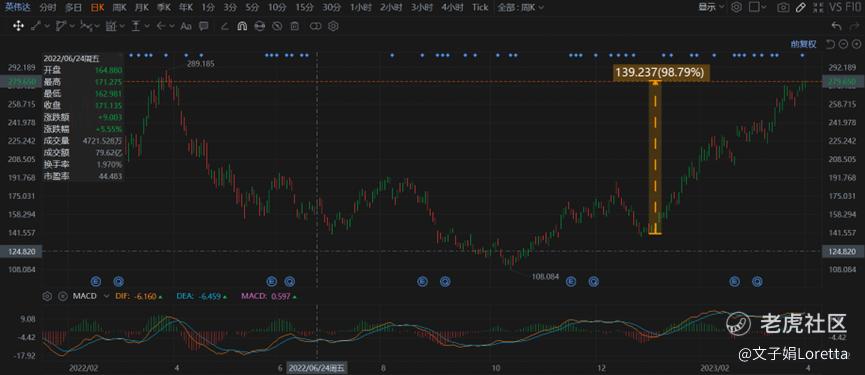Select the Fibonacci retracement drawing tool
Image resolution: width=865 pixels, height=375 pixels.
110,26
